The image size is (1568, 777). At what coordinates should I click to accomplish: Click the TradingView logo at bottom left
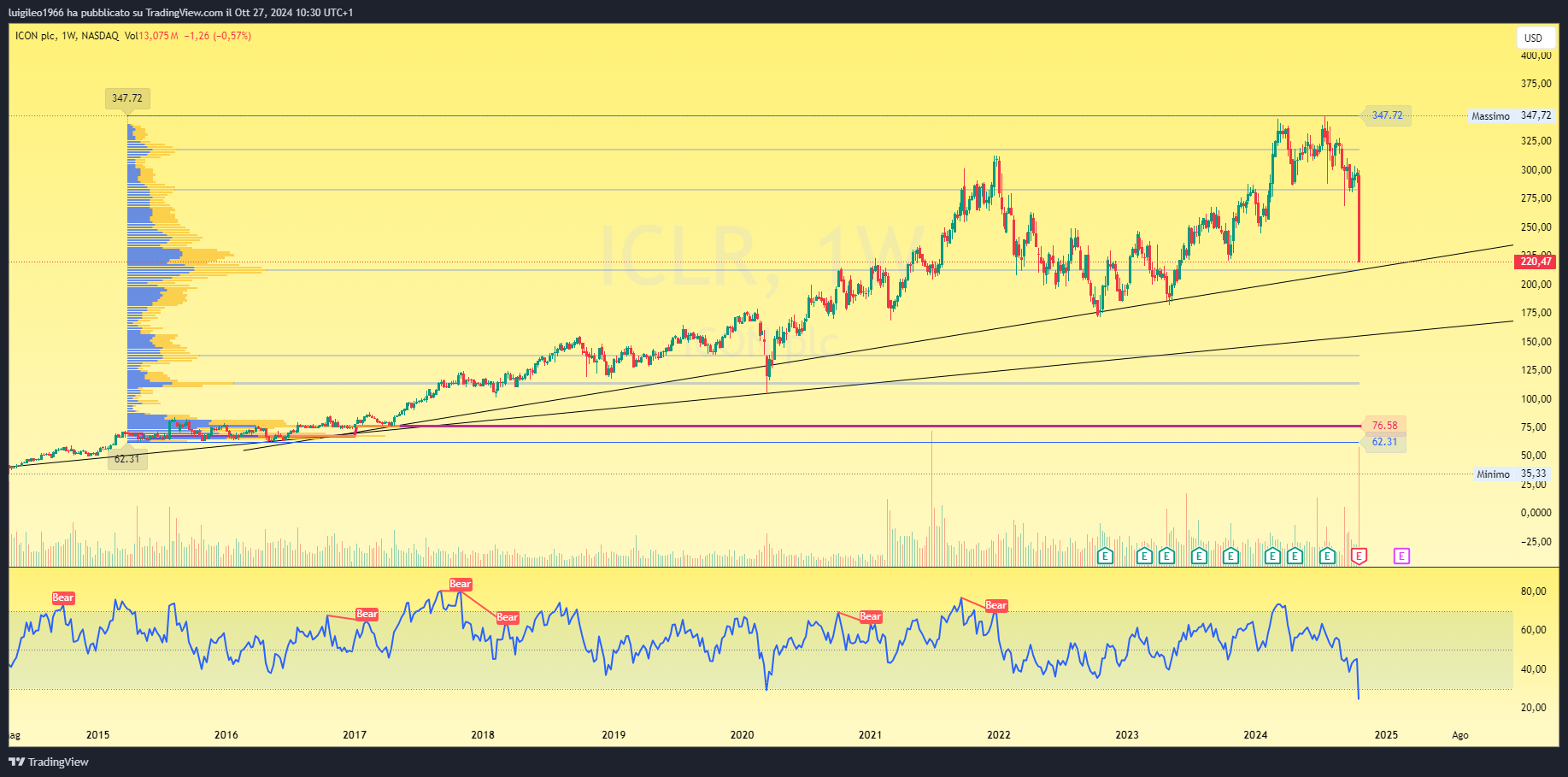click(x=49, y=762)
